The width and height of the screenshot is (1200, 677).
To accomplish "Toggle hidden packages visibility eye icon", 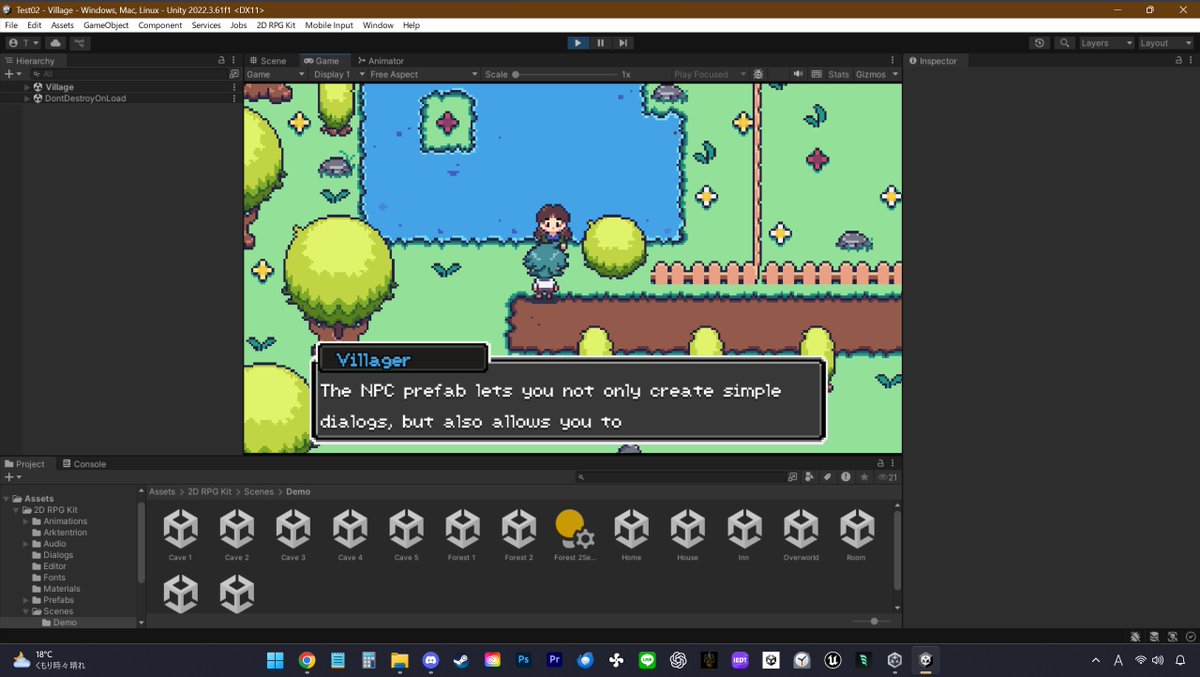I will click(x=887, y=477).
